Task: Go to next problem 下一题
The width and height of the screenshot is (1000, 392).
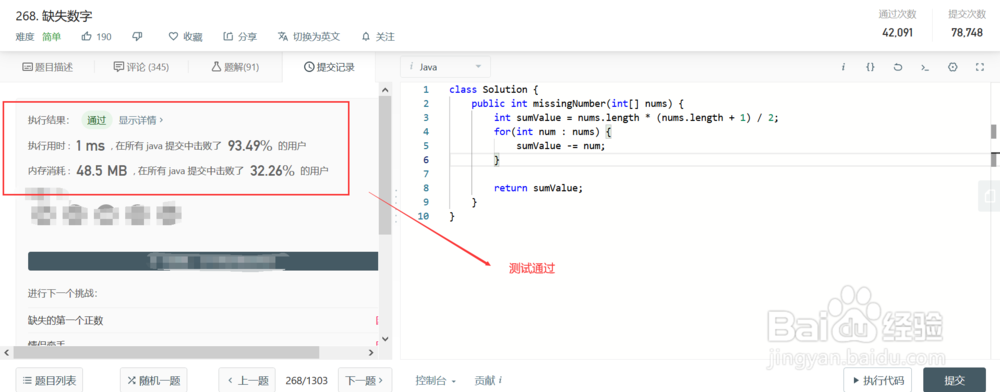Action: click(x=364, y=381)
